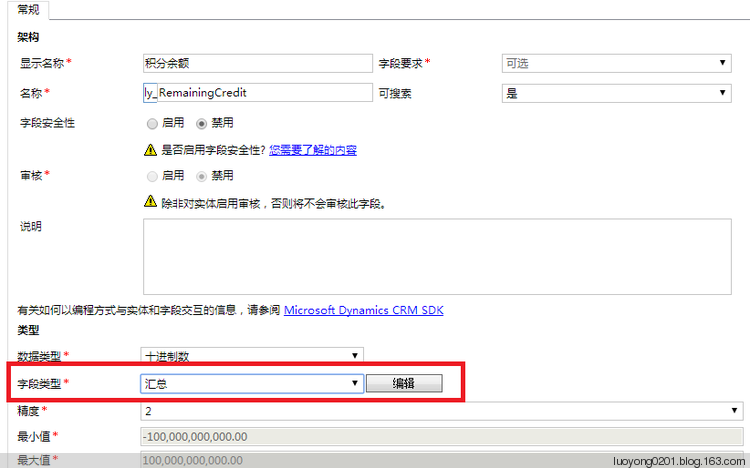Select 禁用 radio for 审核
The width and height of the screenshot is (750, 468).
[x=201, y=177]
